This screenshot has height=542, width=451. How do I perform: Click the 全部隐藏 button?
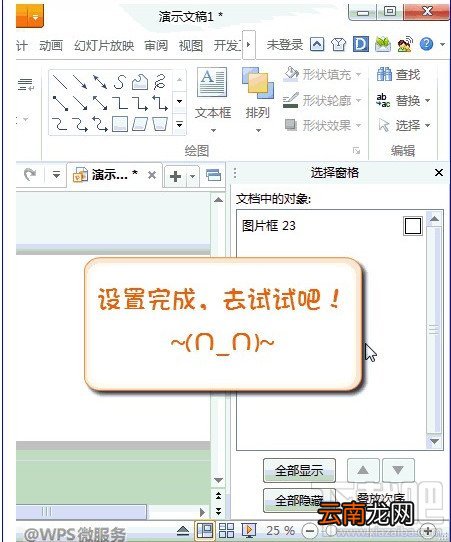(x=299, y=500)
